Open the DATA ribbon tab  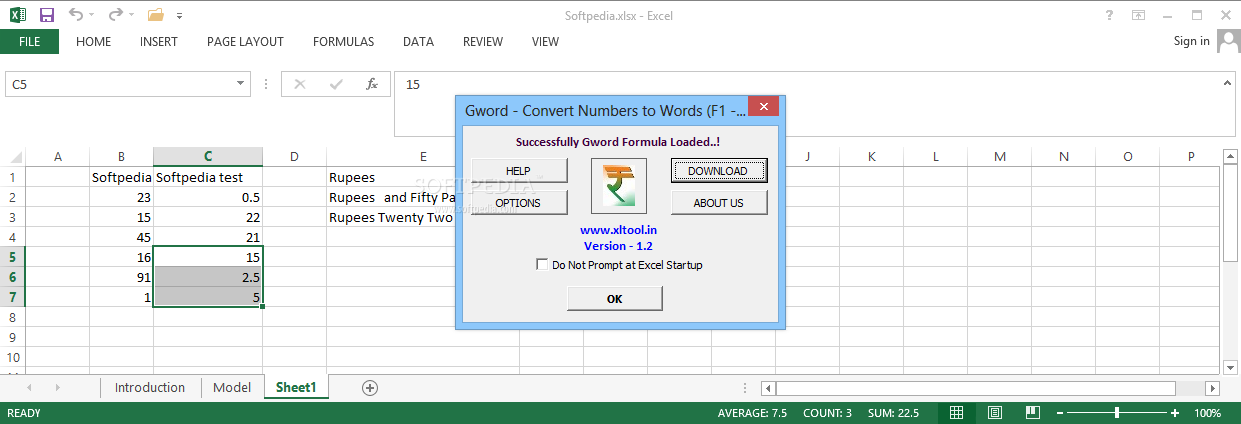pyautogui.click(x=418, y=42)
